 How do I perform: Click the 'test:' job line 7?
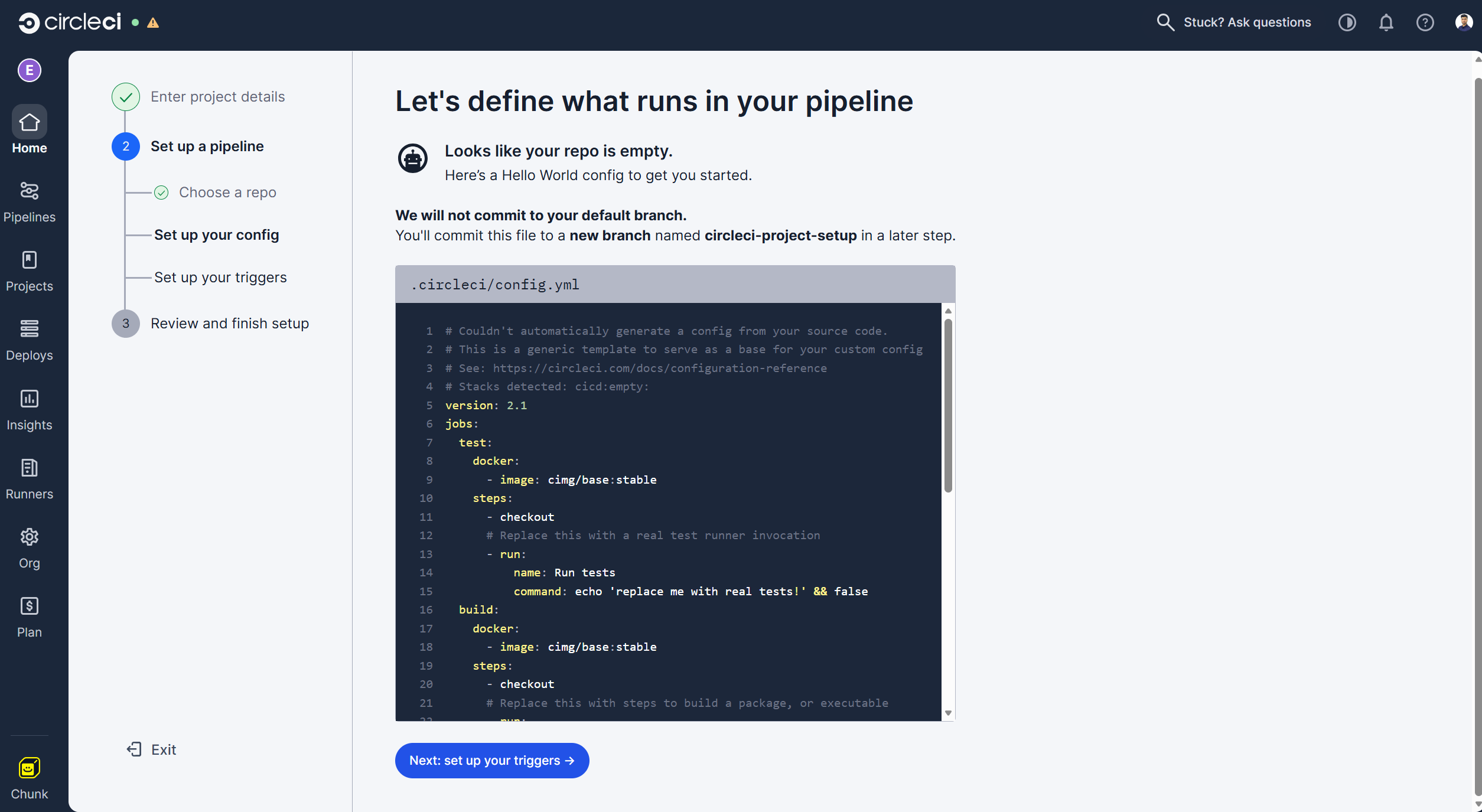click(x=475, y=442)
